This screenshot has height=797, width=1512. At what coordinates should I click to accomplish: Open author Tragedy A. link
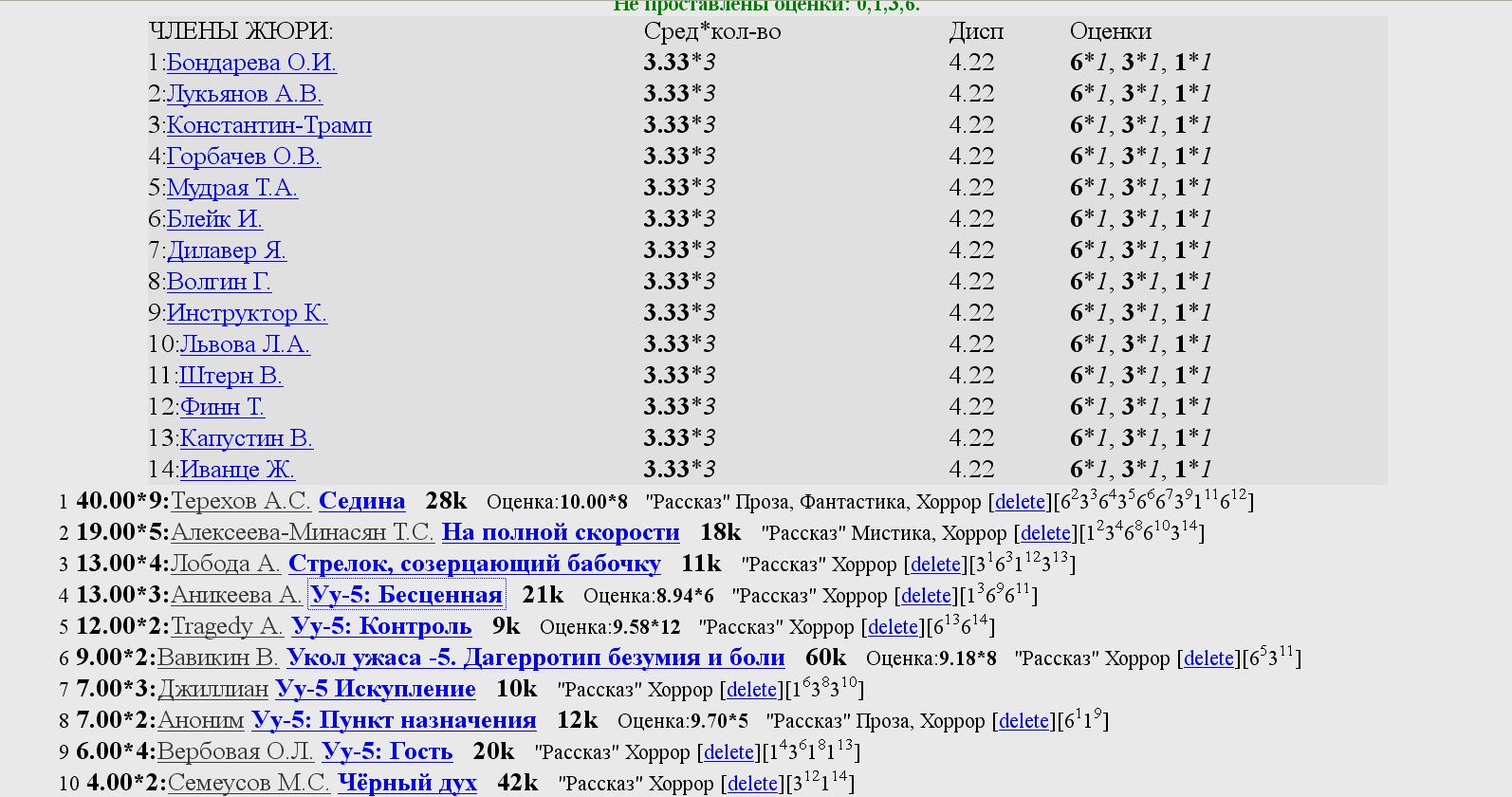pyautogui.click(x=227, y=626)
